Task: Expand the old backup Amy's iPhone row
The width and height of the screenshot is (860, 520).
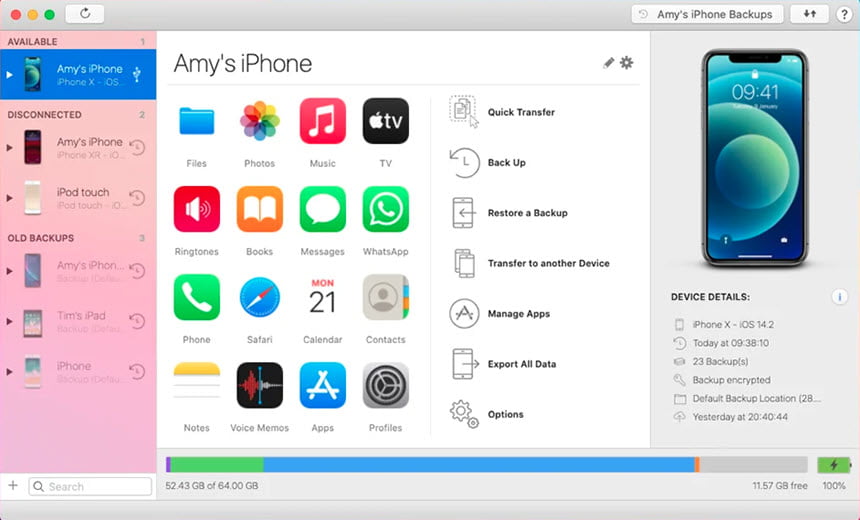Action: click(9, 271)
